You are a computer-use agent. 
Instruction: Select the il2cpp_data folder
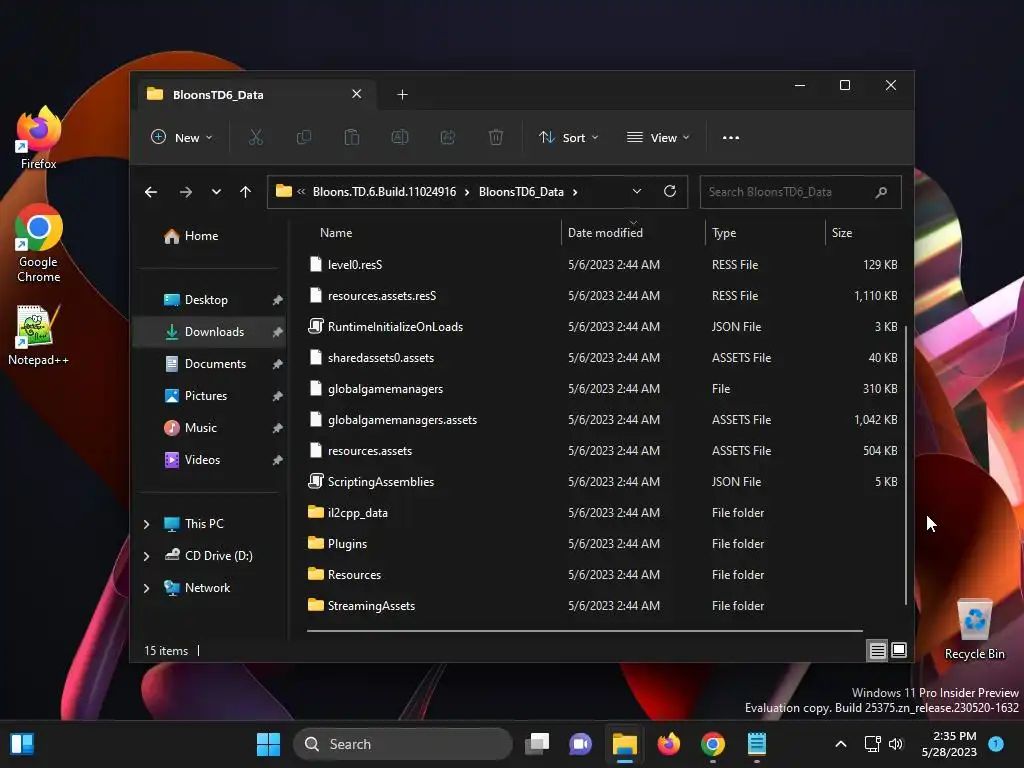tap(604, 513)
